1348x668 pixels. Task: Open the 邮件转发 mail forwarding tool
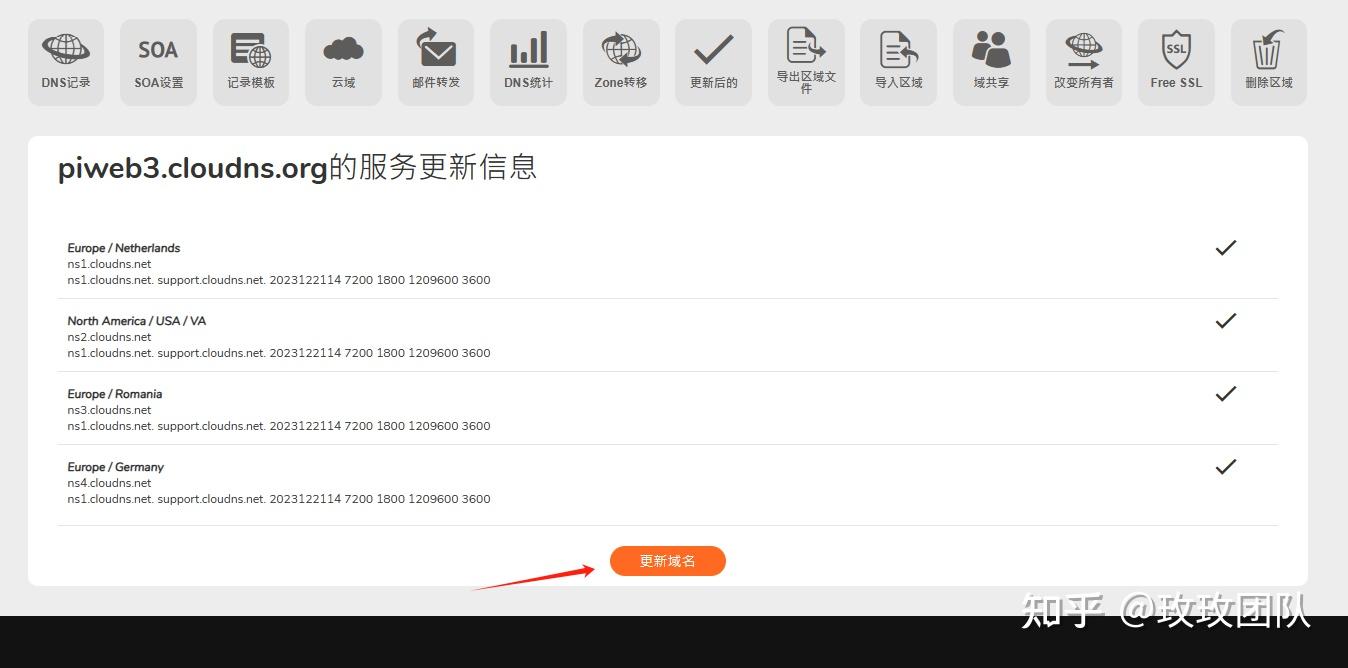(x=435, y=61)
